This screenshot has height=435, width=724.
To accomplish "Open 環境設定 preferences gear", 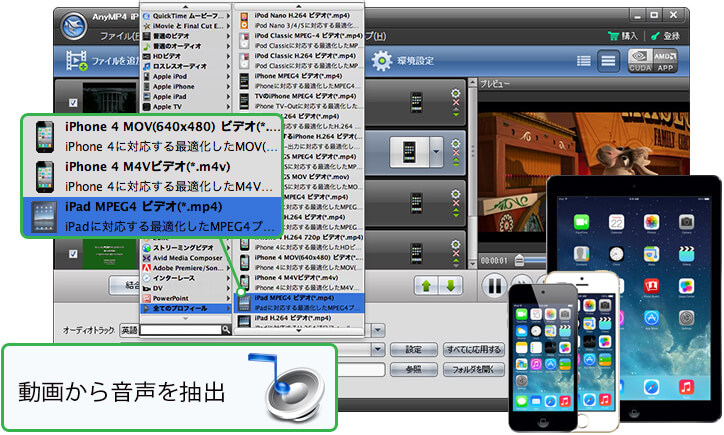I will [x=382, y=60].
